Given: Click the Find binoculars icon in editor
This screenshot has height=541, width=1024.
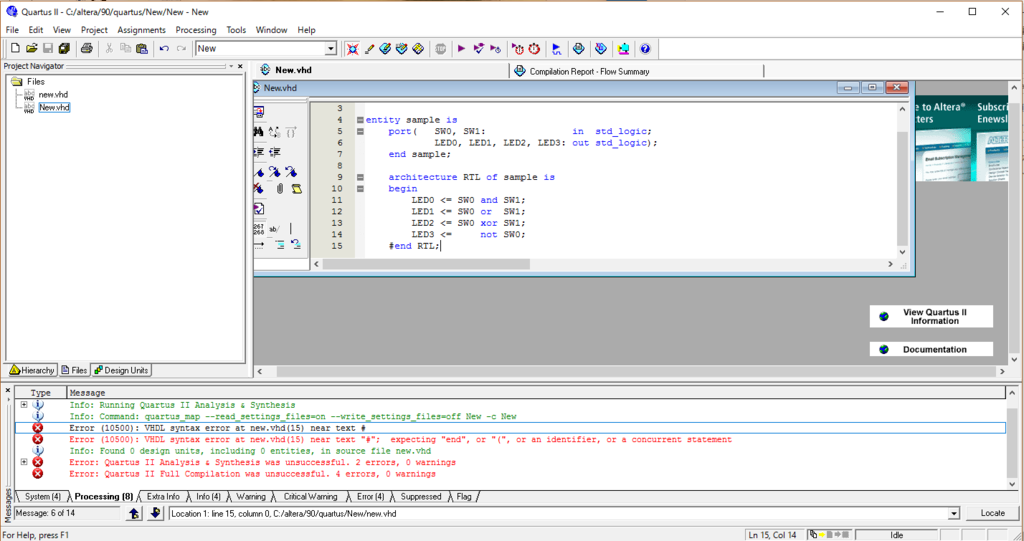Looking at the screenshot, I should pos(259,132).
